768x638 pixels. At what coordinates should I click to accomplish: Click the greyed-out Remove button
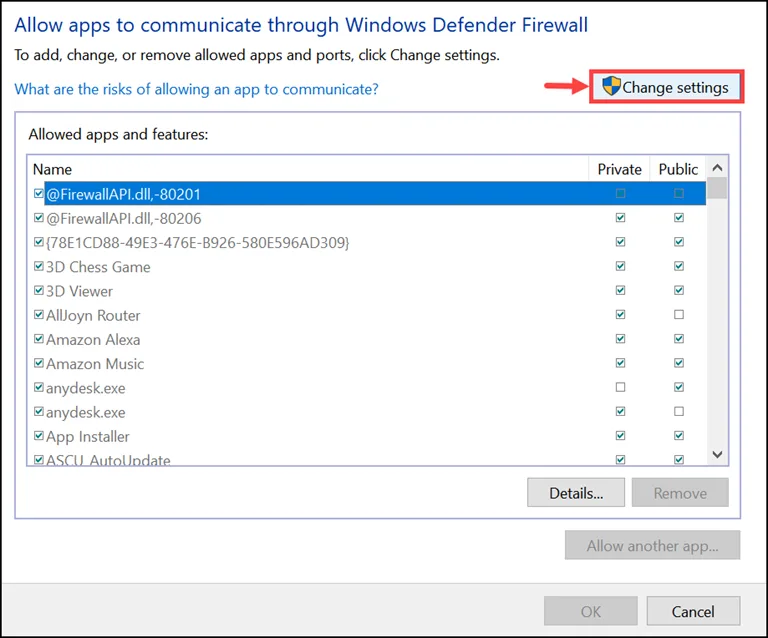pos(680,493)
